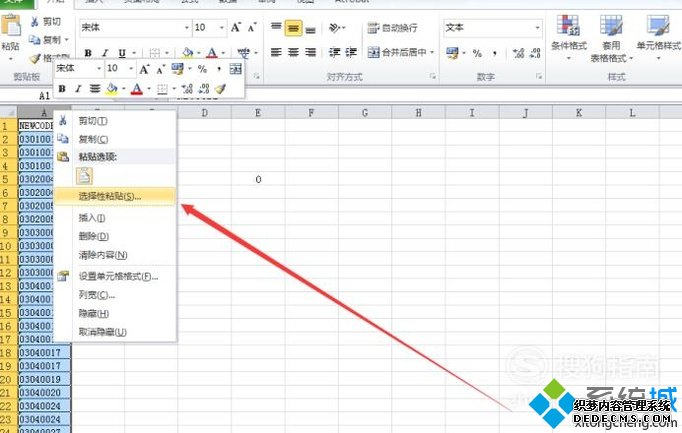Click the ribbon Copy (复制) button
Screen dimensions: 682x433
45,40
